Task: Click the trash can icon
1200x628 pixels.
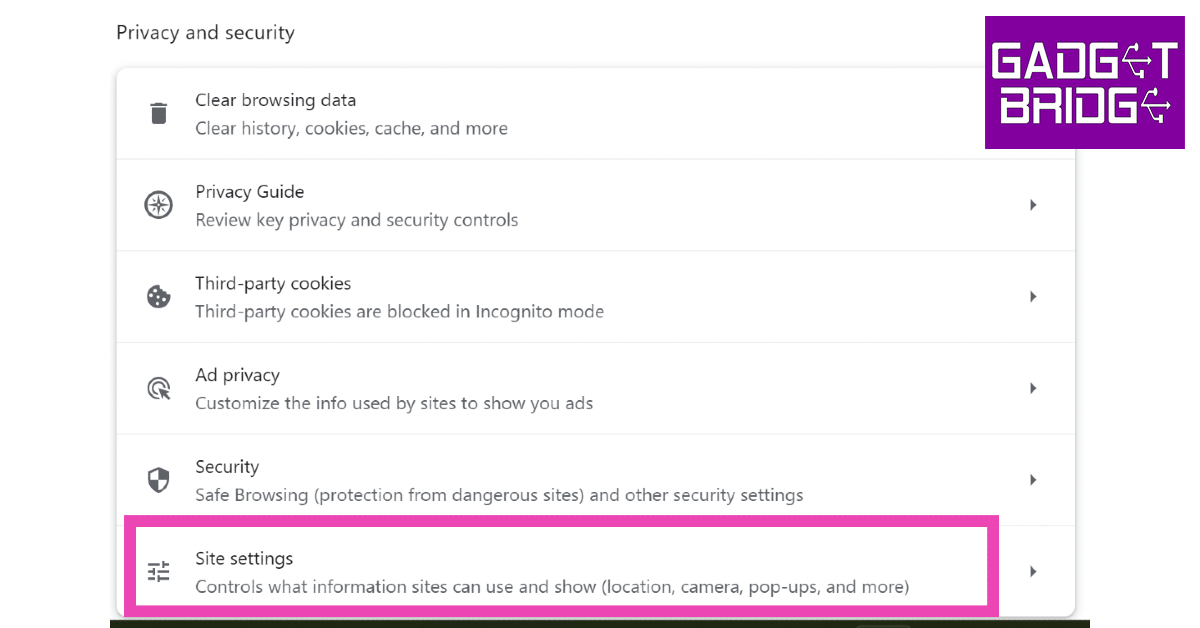Action: [x=158, y=113]
